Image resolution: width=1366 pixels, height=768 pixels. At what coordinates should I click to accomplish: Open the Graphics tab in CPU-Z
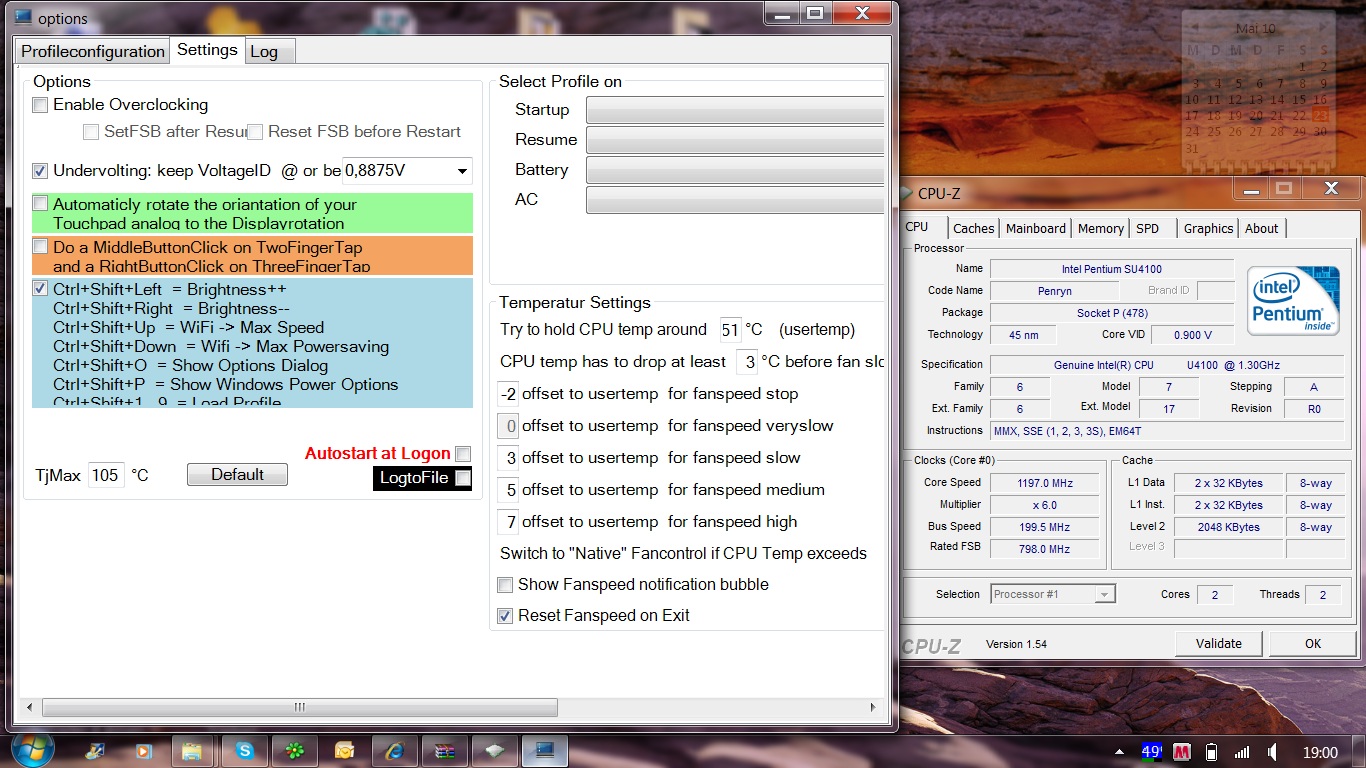(1208, 228)
